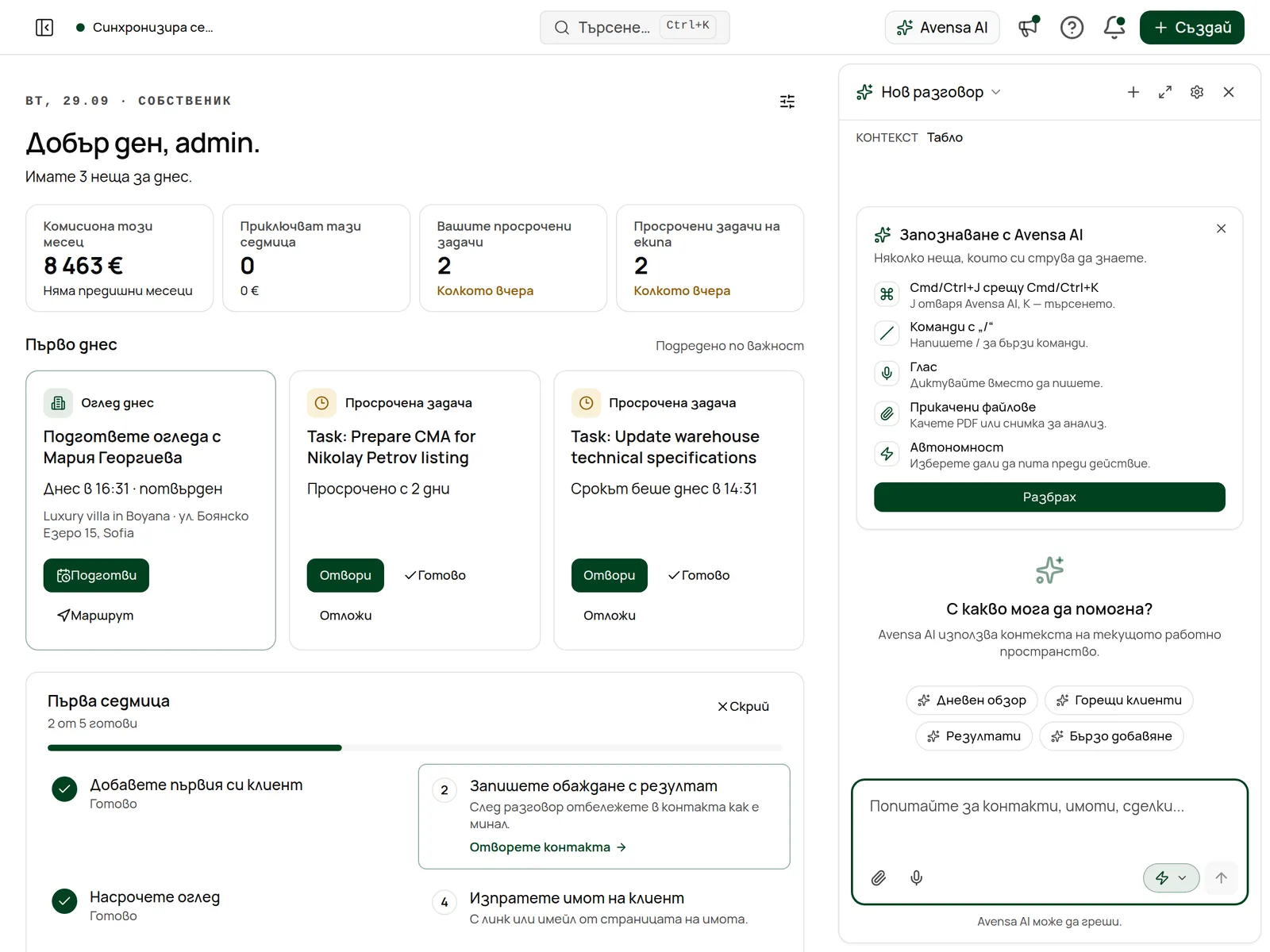The height and width of the screenshot is (952, 1270).
Task: Open the announcements megaphone icon
Action: 1029,28
